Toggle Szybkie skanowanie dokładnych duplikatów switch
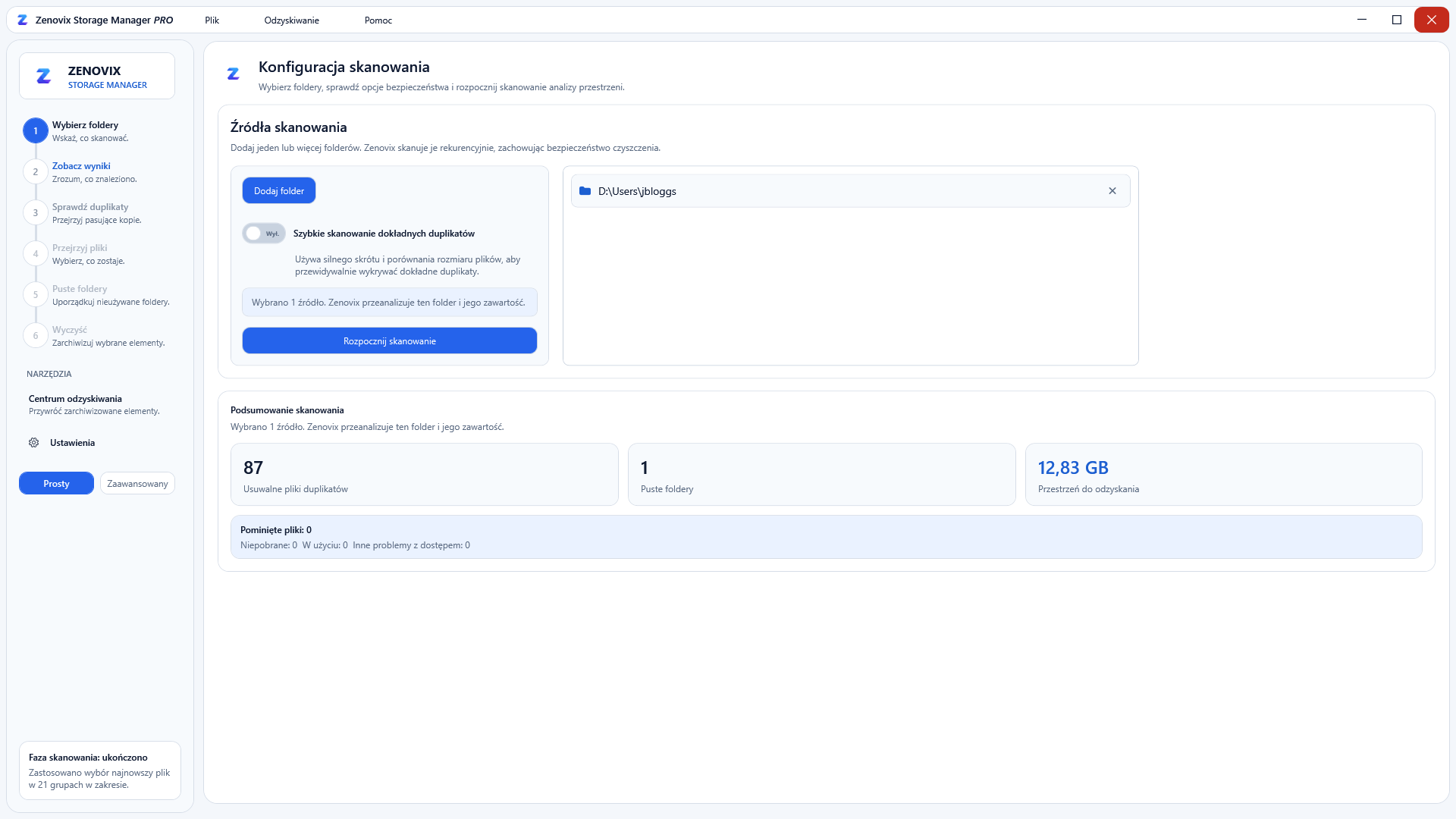1456x819 pixels. (x=264, y=234)
